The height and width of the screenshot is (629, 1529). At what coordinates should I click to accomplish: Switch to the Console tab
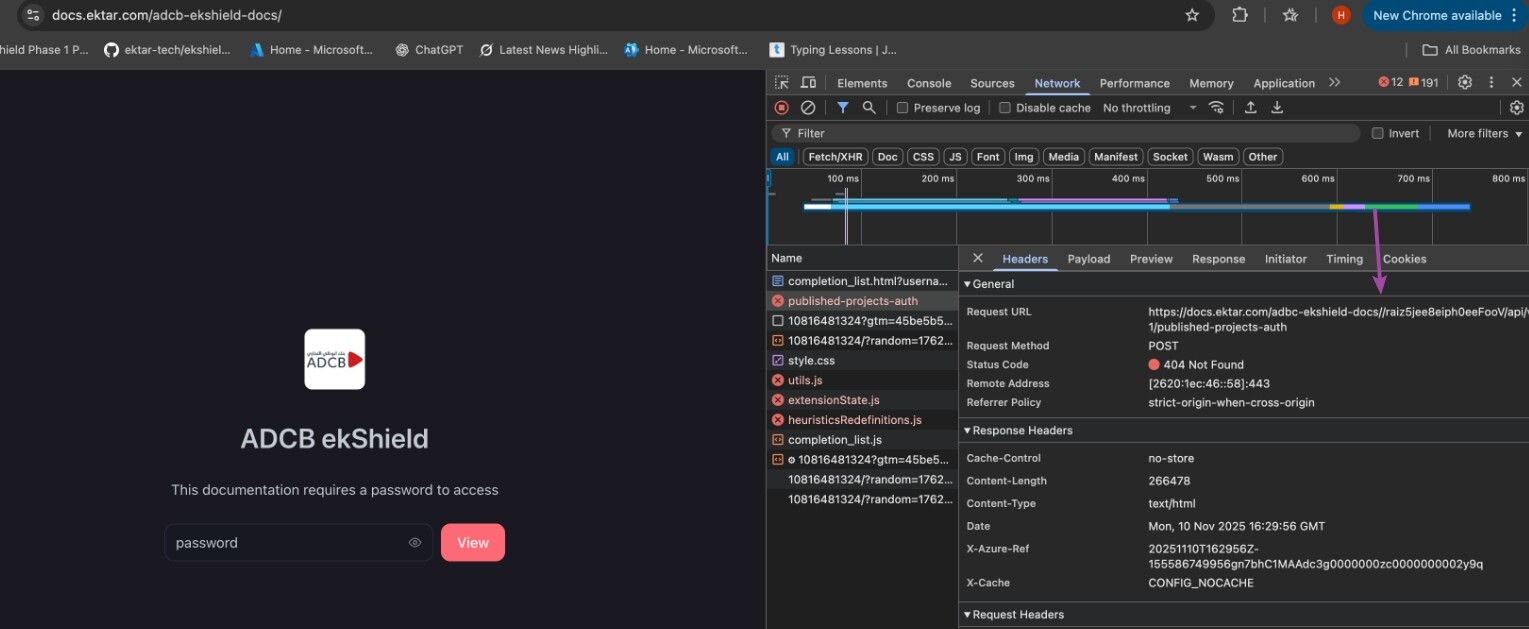tap(929, 83)
